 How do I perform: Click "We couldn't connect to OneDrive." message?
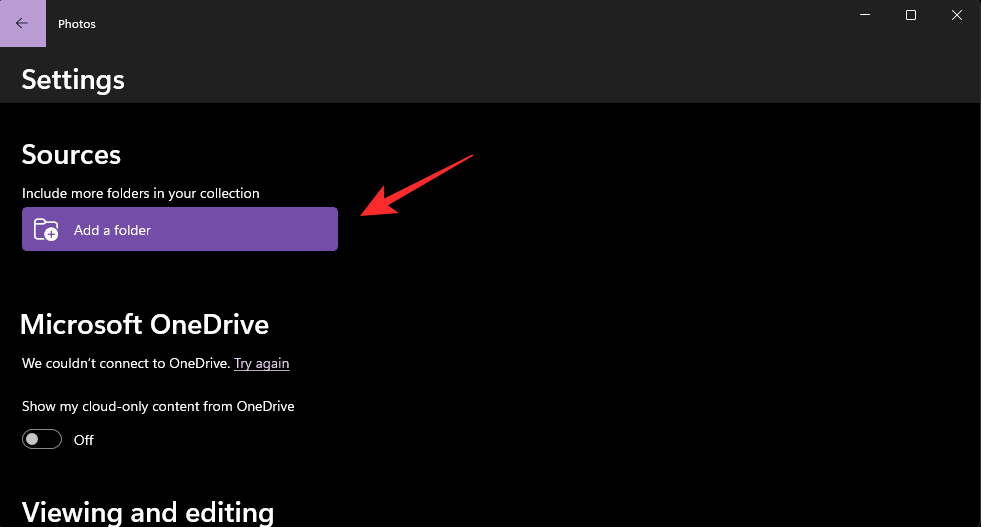tap(126, 364)
